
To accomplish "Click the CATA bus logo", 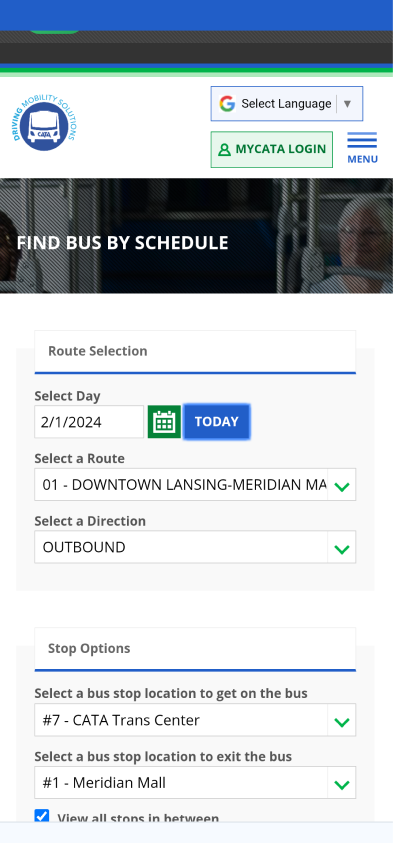I will (x=45, y=123).
